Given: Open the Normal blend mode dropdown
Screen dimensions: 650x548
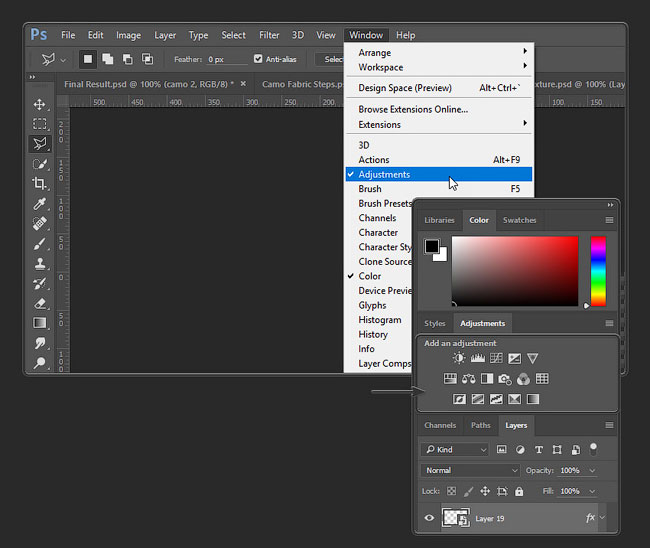Looking at the screenshot, I should [x=471, y=470].
